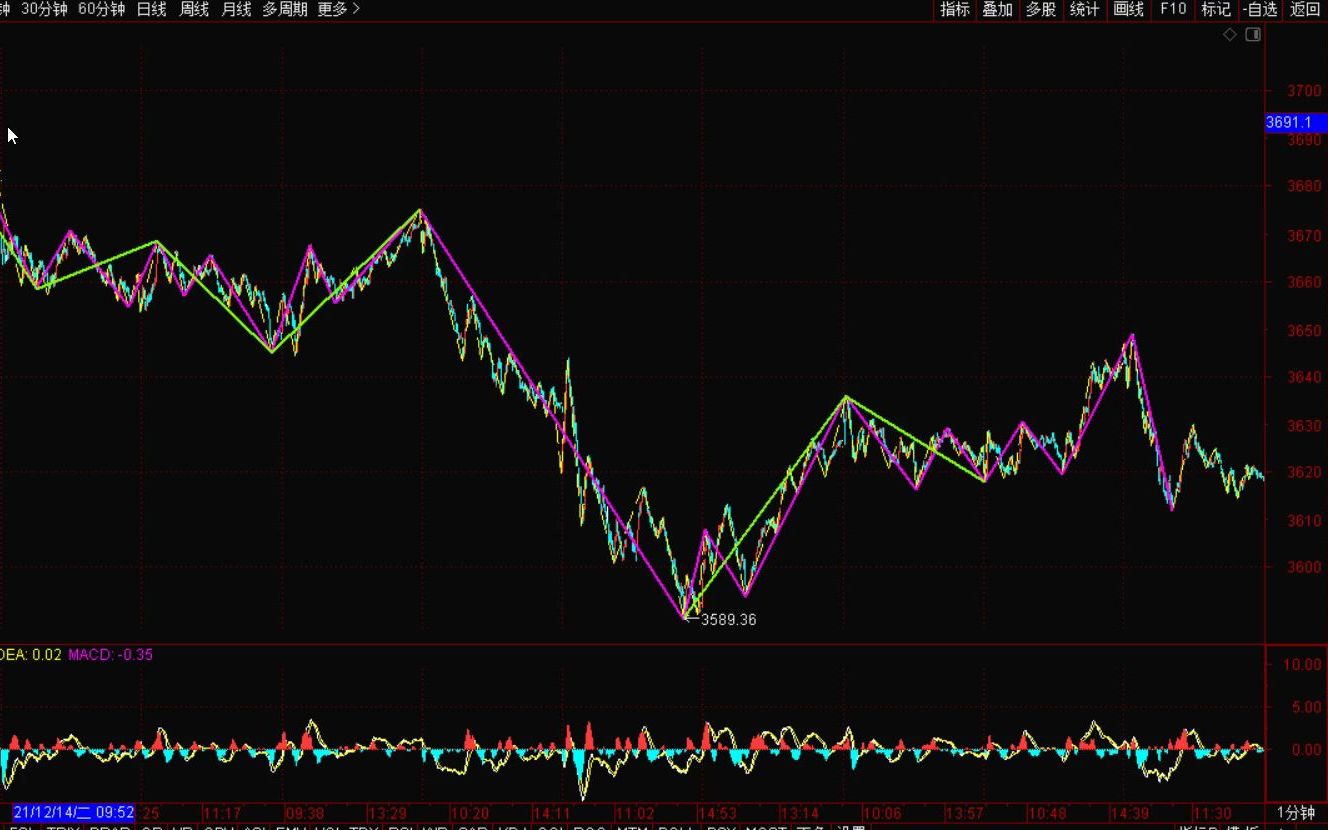Click the diamond marker icon above the chart
The image size is (1328, 830).
(1230, 34)
